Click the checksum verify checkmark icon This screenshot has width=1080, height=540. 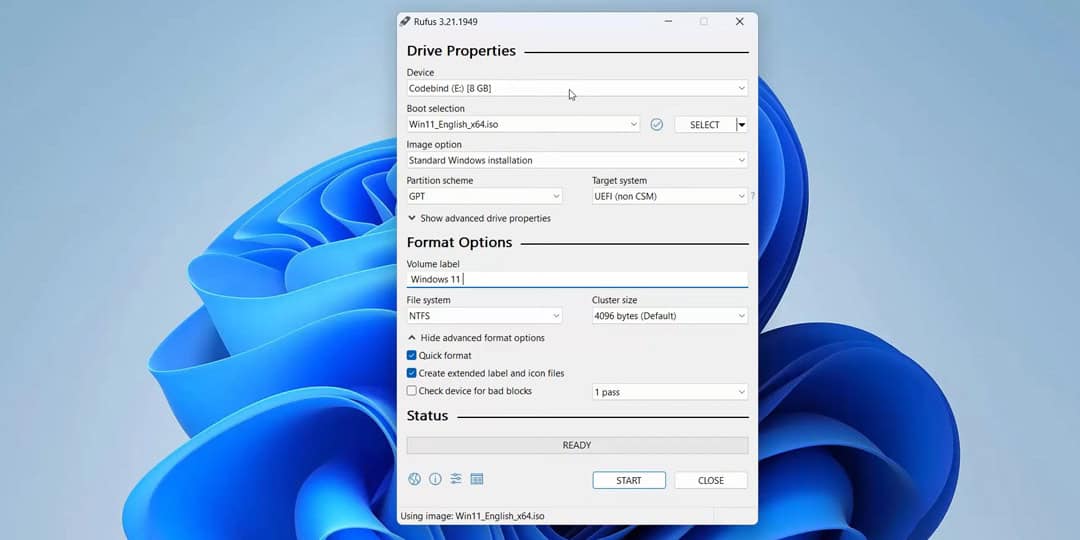tap(657, 124)
